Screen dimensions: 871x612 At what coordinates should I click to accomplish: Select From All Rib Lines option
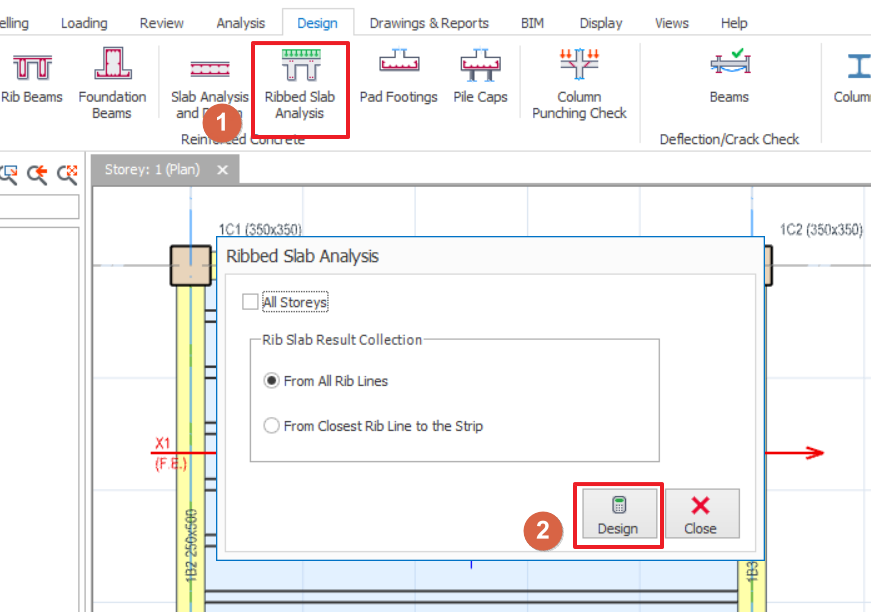click(x=271, y=381)
